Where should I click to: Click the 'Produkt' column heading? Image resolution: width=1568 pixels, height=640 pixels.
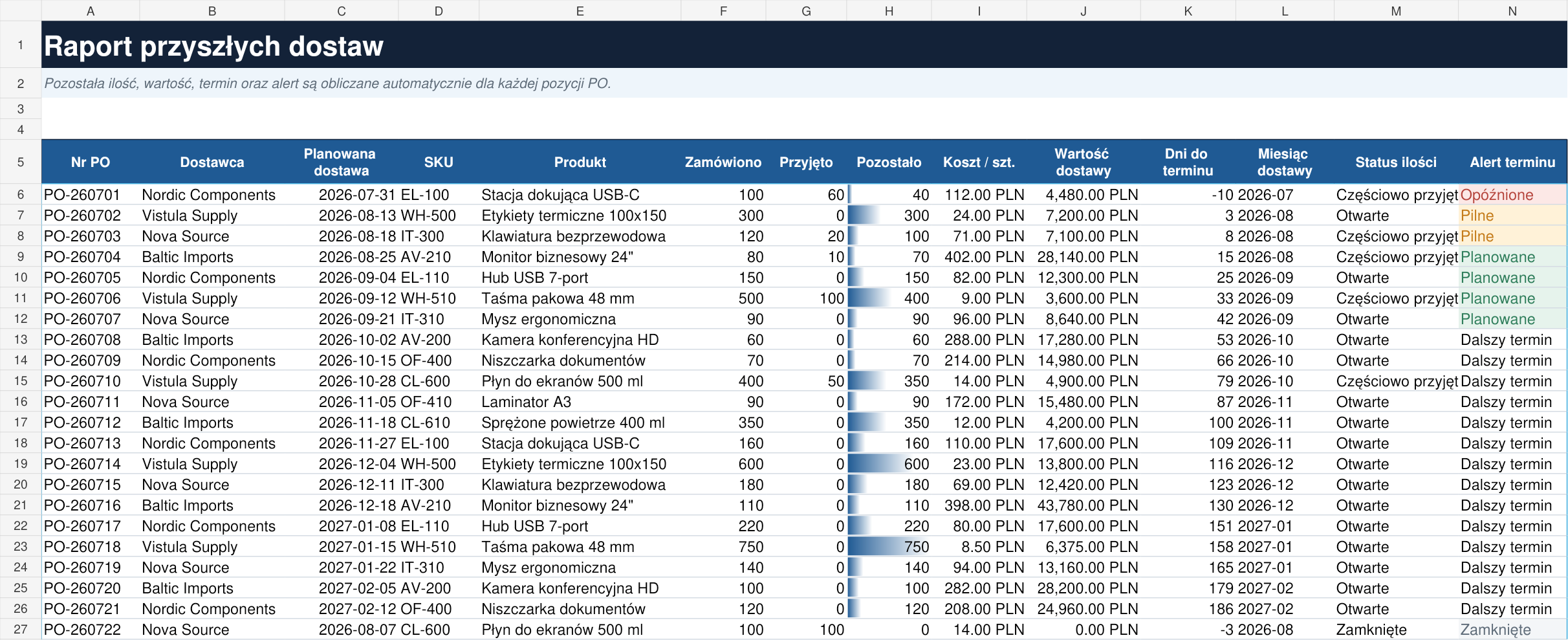coord(580,162)
